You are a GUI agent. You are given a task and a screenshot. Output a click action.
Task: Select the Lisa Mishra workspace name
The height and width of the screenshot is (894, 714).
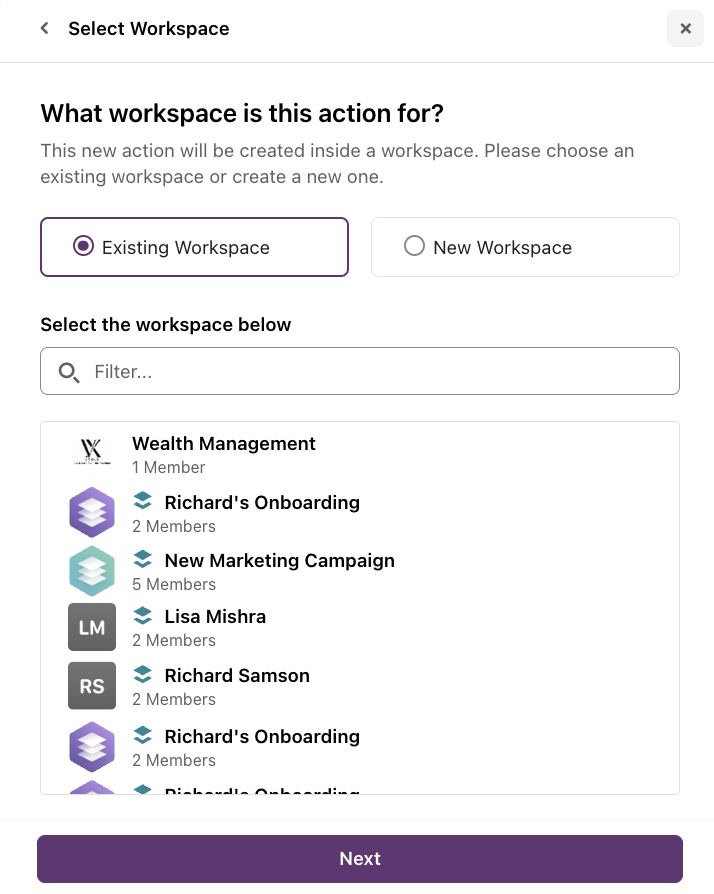[215, 617]
